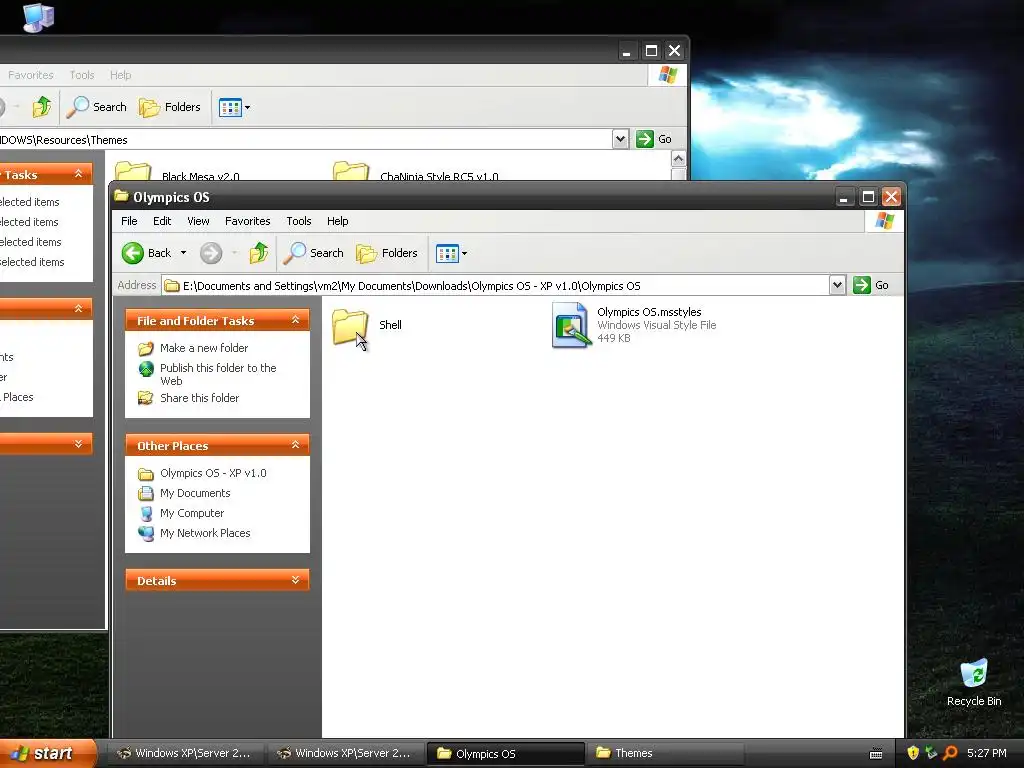Image resolution: width=1024 pixels, height=768 pixels.
Task: Expand address bar dropdown in Olympics OS window
Action: point(837,285)
